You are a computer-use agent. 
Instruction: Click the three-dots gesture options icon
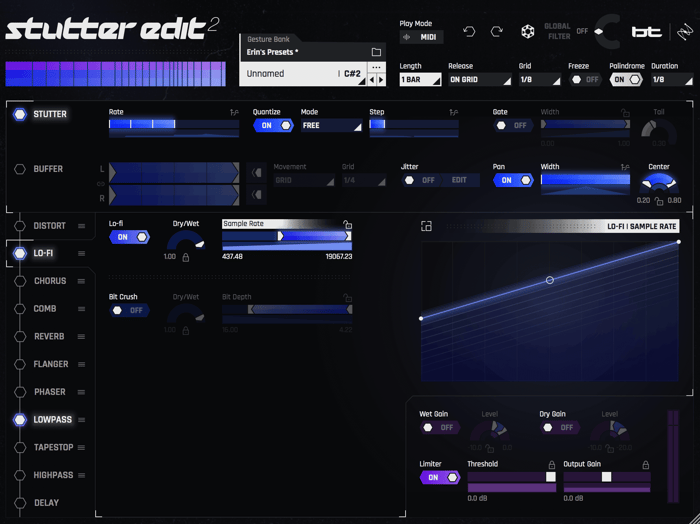click(376, 68)
